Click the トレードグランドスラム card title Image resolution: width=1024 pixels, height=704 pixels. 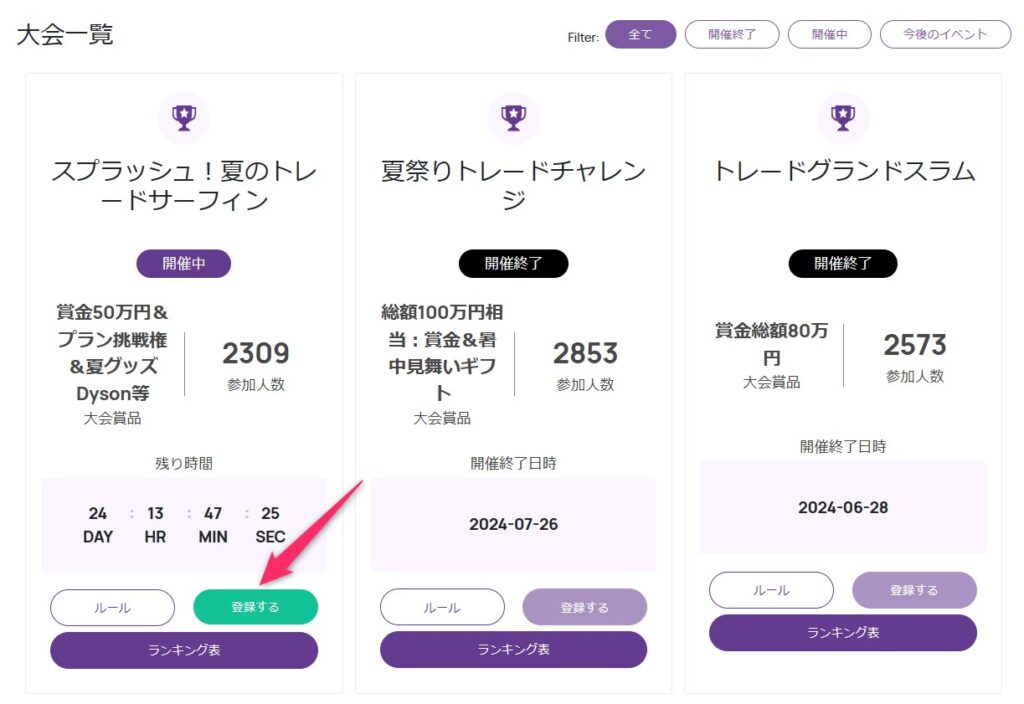[843, 171]
